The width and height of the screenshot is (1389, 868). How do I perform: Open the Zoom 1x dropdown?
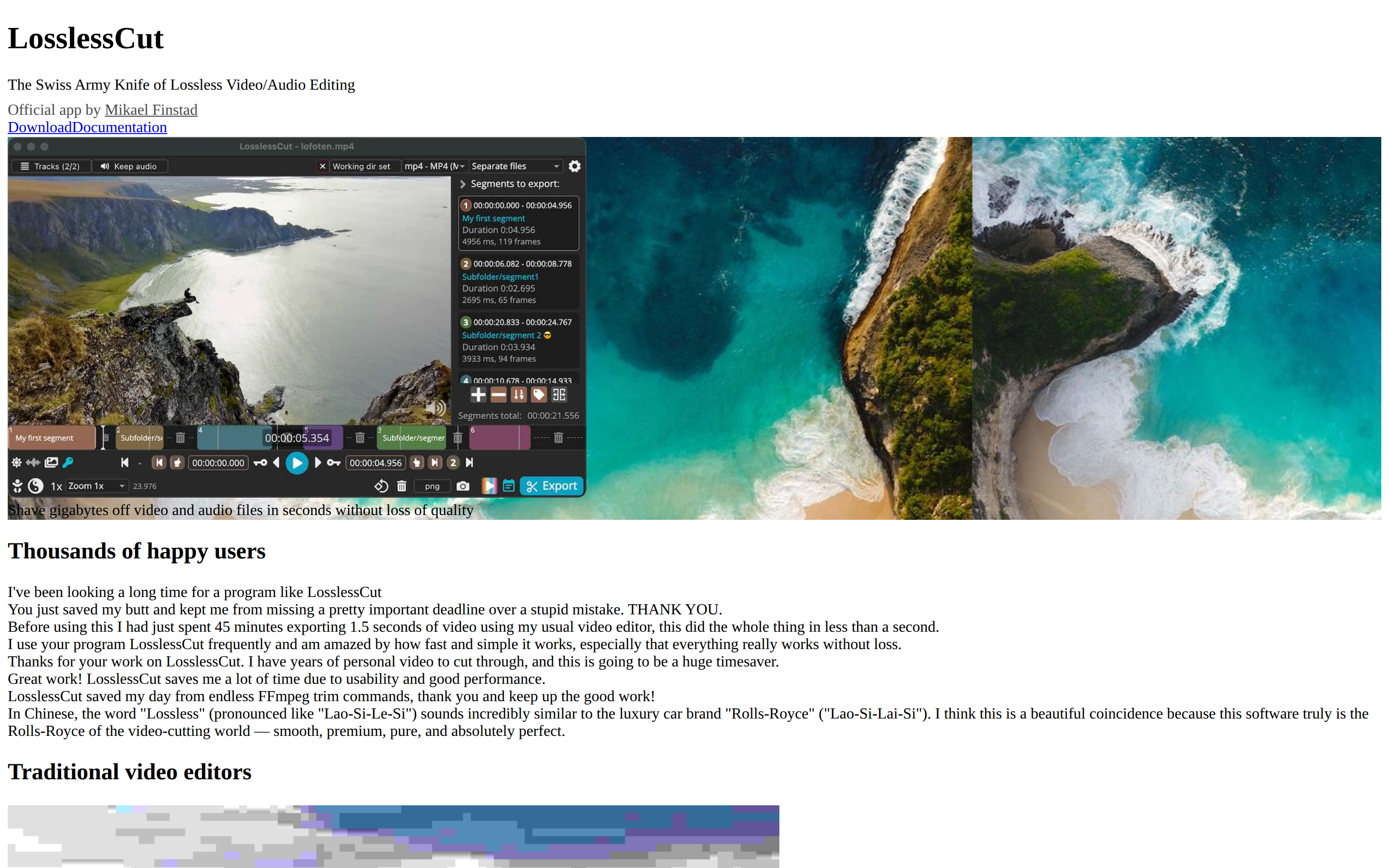tap(96, 486)
